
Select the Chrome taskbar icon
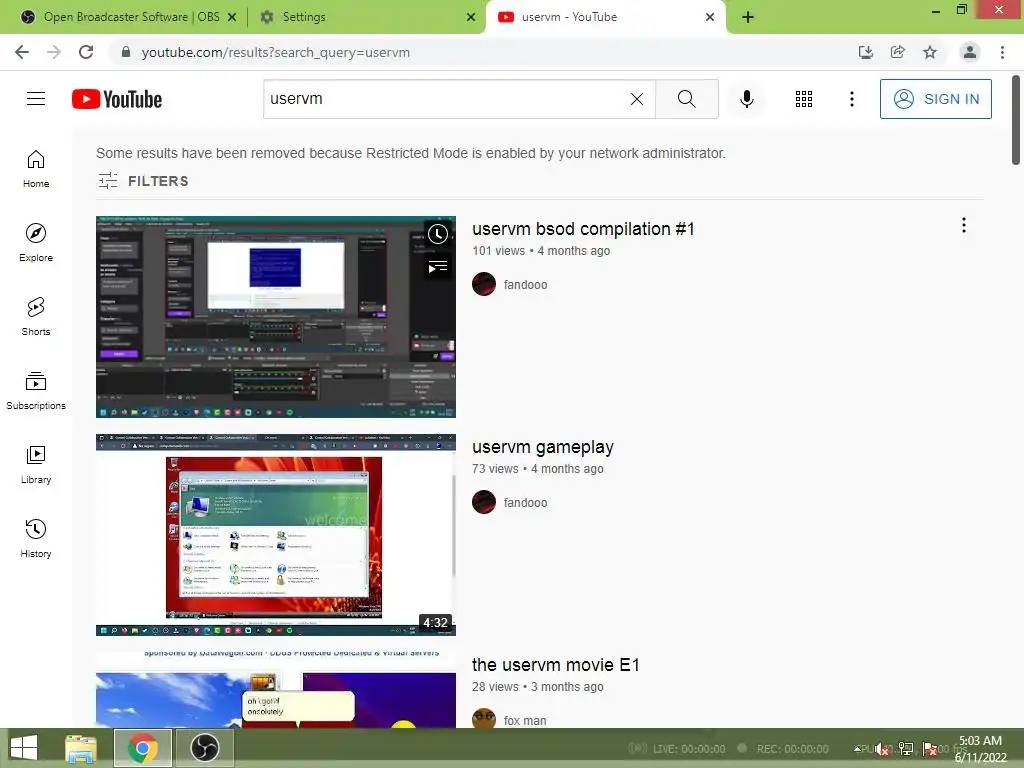click(143, 748)
